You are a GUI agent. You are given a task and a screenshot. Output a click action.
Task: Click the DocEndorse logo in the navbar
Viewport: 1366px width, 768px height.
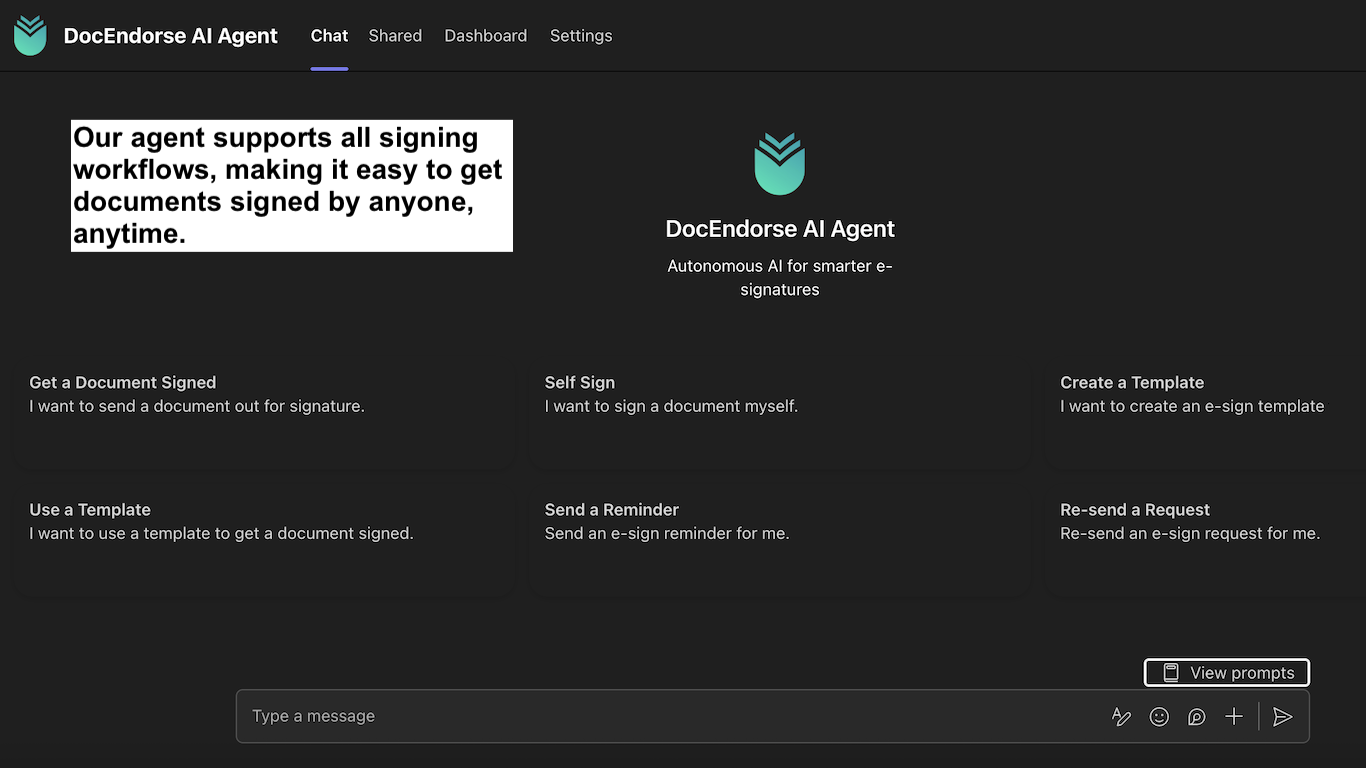(29, 35)
